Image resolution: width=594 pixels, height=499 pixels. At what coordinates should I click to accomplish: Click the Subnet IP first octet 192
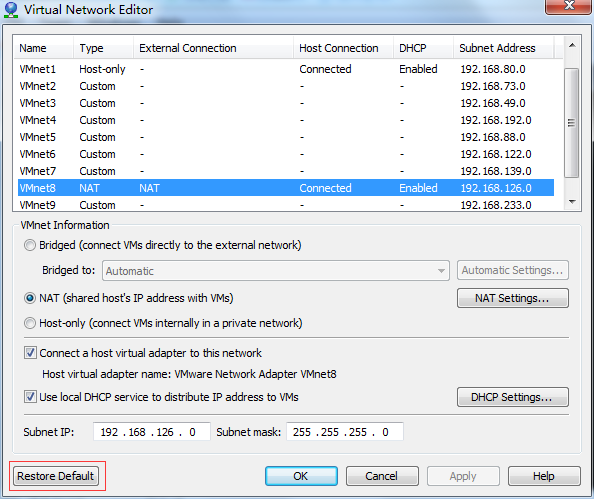click(x=109, y=432)
